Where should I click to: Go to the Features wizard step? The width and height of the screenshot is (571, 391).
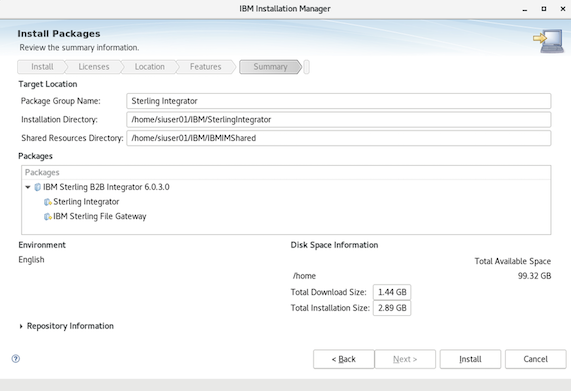click(x=205, y=67)
